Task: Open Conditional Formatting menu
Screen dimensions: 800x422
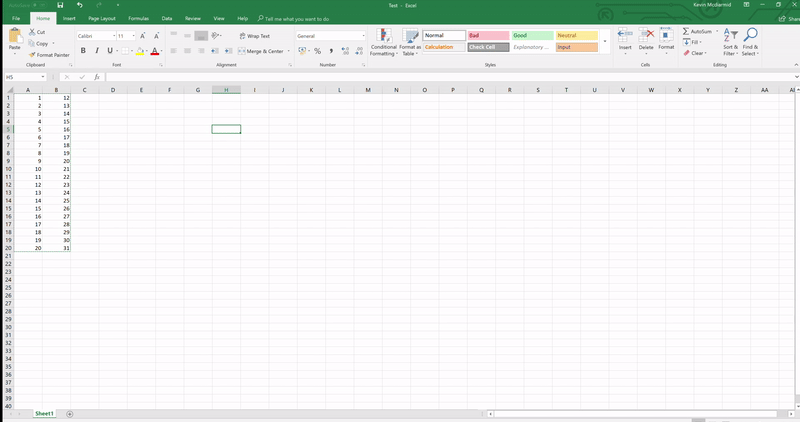Action: point(384,42)
